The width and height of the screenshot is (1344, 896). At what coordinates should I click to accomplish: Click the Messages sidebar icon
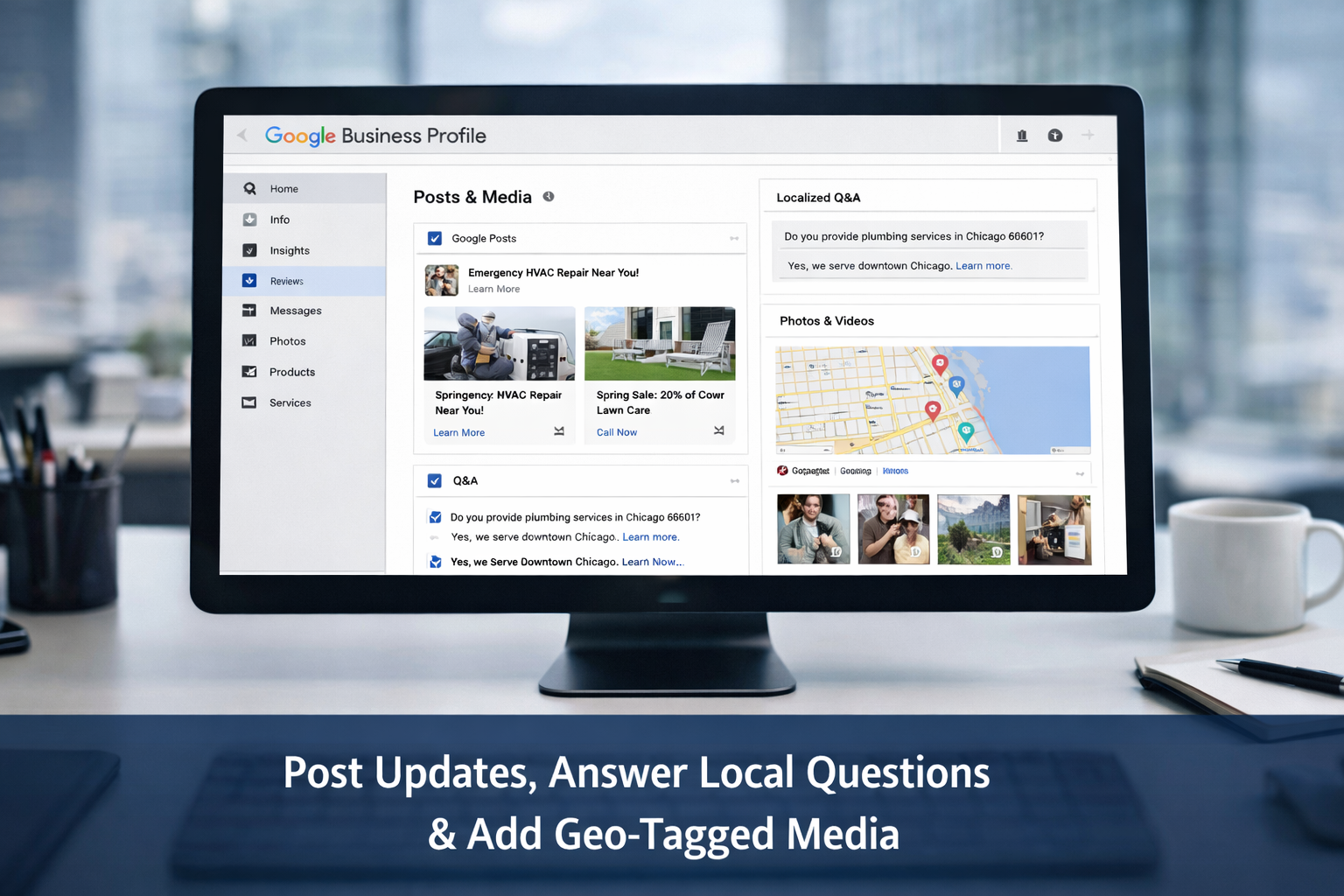(x=249, y=311)
